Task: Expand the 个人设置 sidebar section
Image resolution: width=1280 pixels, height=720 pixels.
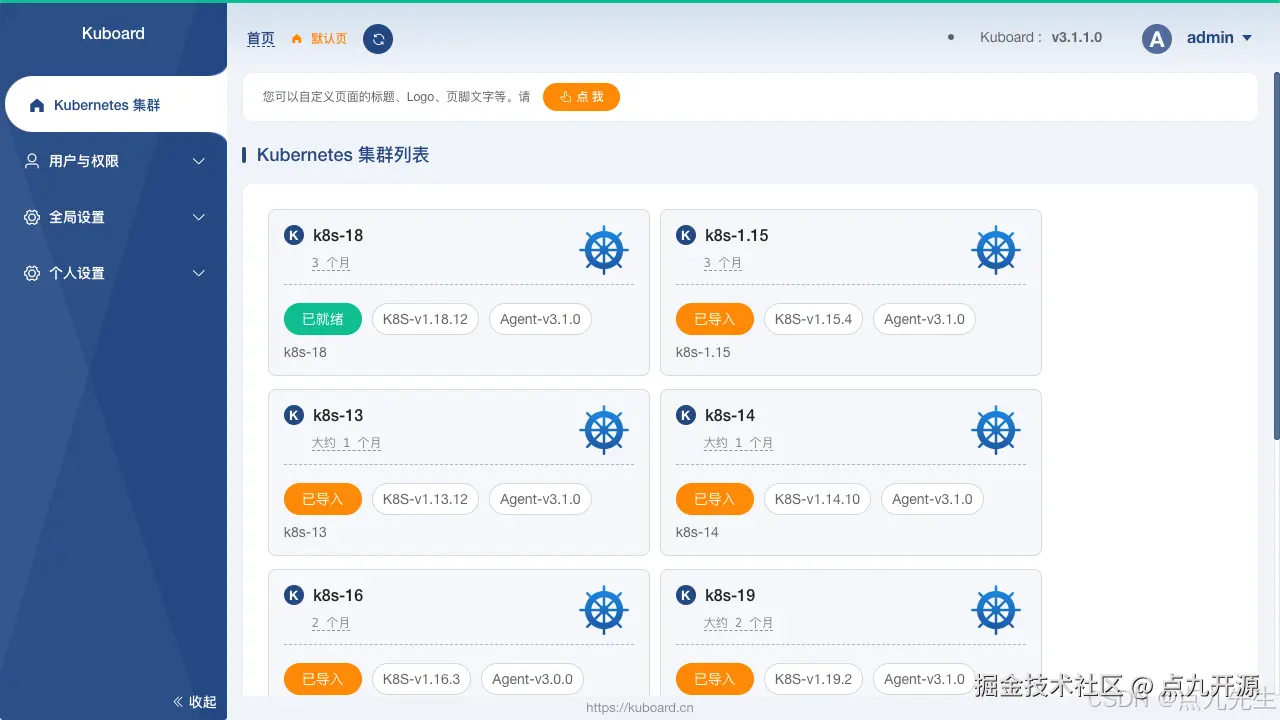Action: (197, 273)
